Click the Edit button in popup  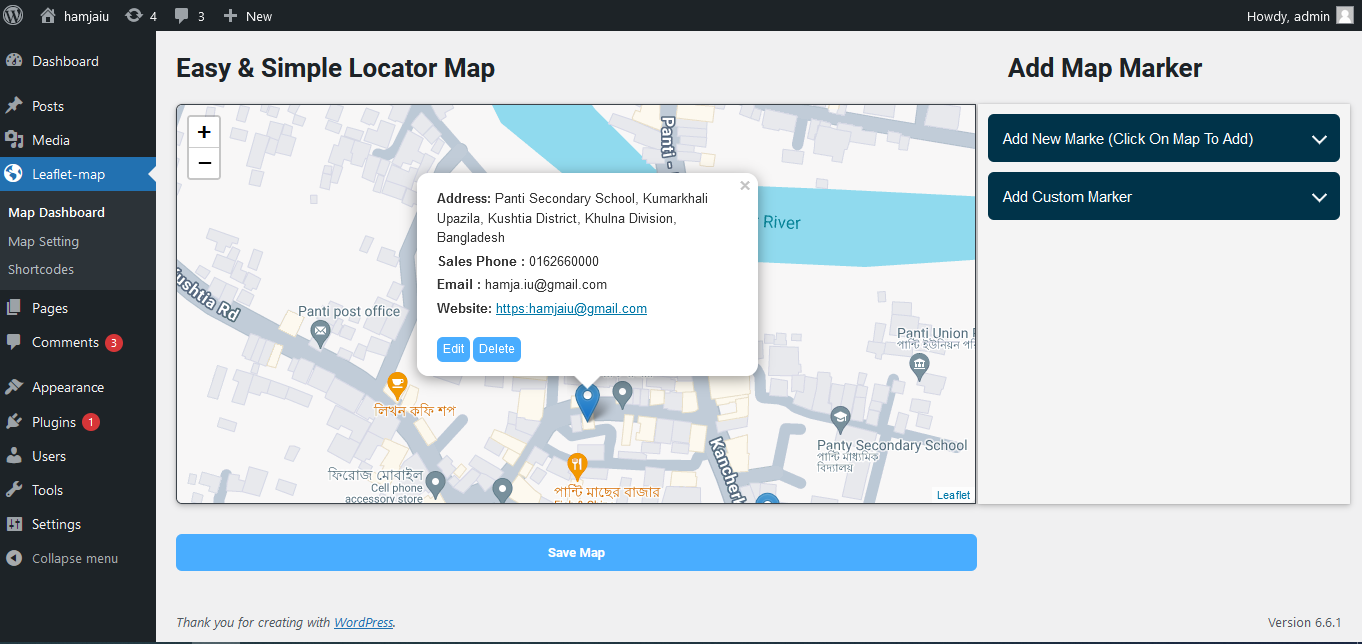coord(453,349)
